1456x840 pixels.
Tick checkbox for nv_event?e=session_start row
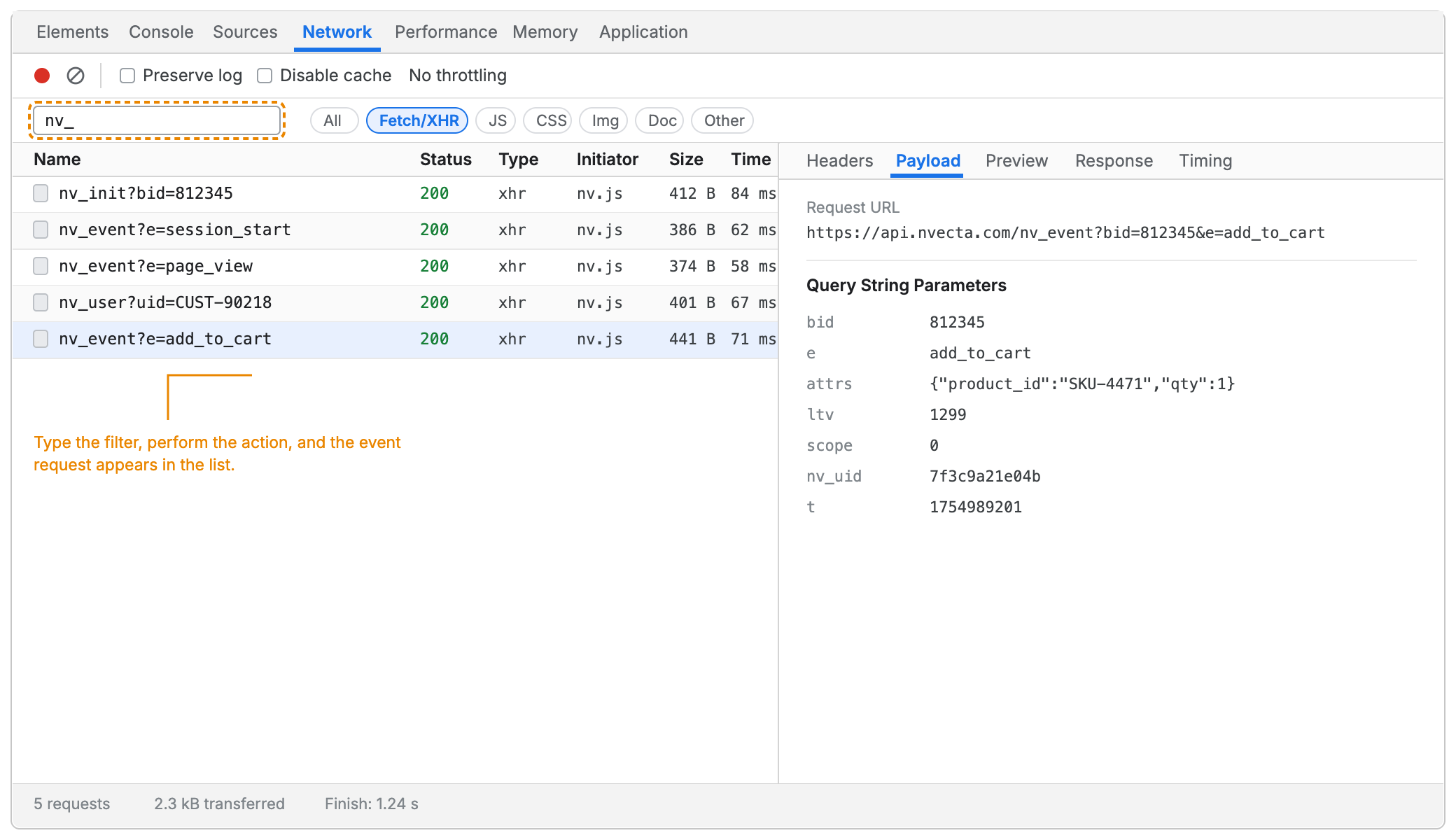pyautogui.click(x=41, y=230)
